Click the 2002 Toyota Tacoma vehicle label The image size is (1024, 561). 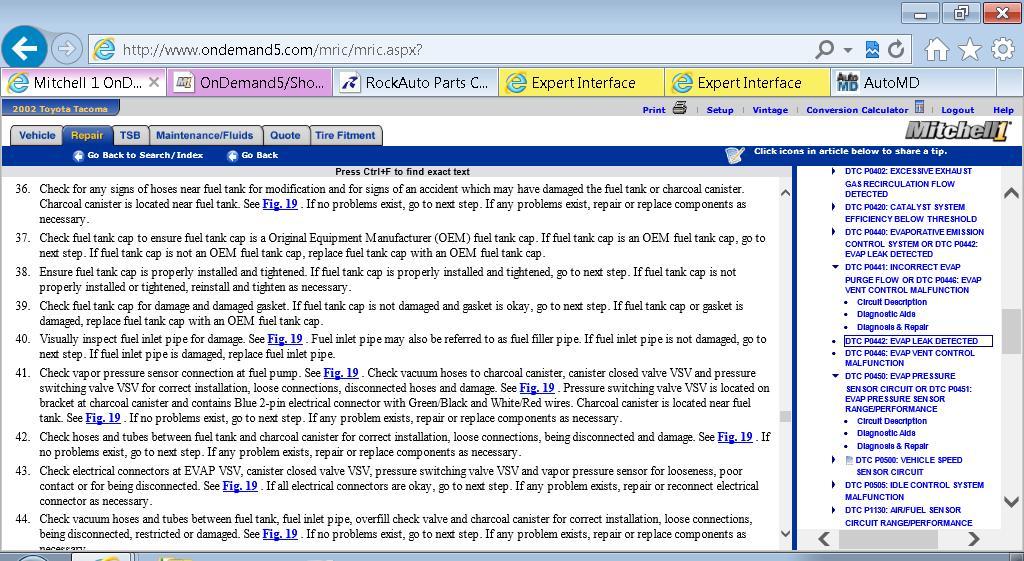coord(59,109)
